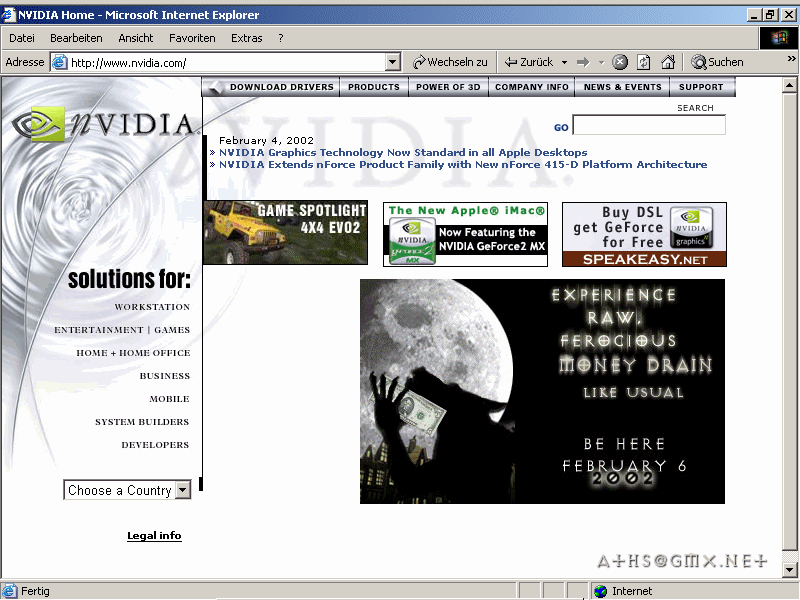Open the Forward history dropdown arrow

coord(602,62)
